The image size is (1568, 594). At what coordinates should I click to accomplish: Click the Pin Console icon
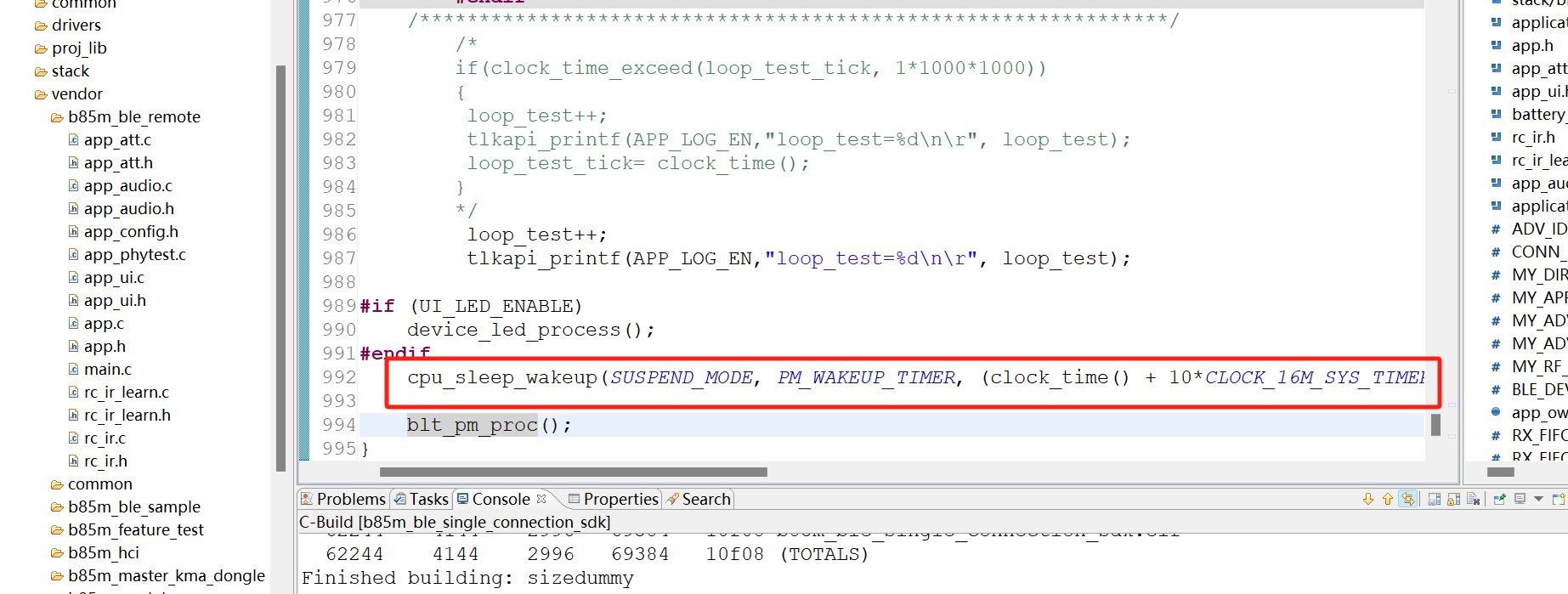[1499, 500]
